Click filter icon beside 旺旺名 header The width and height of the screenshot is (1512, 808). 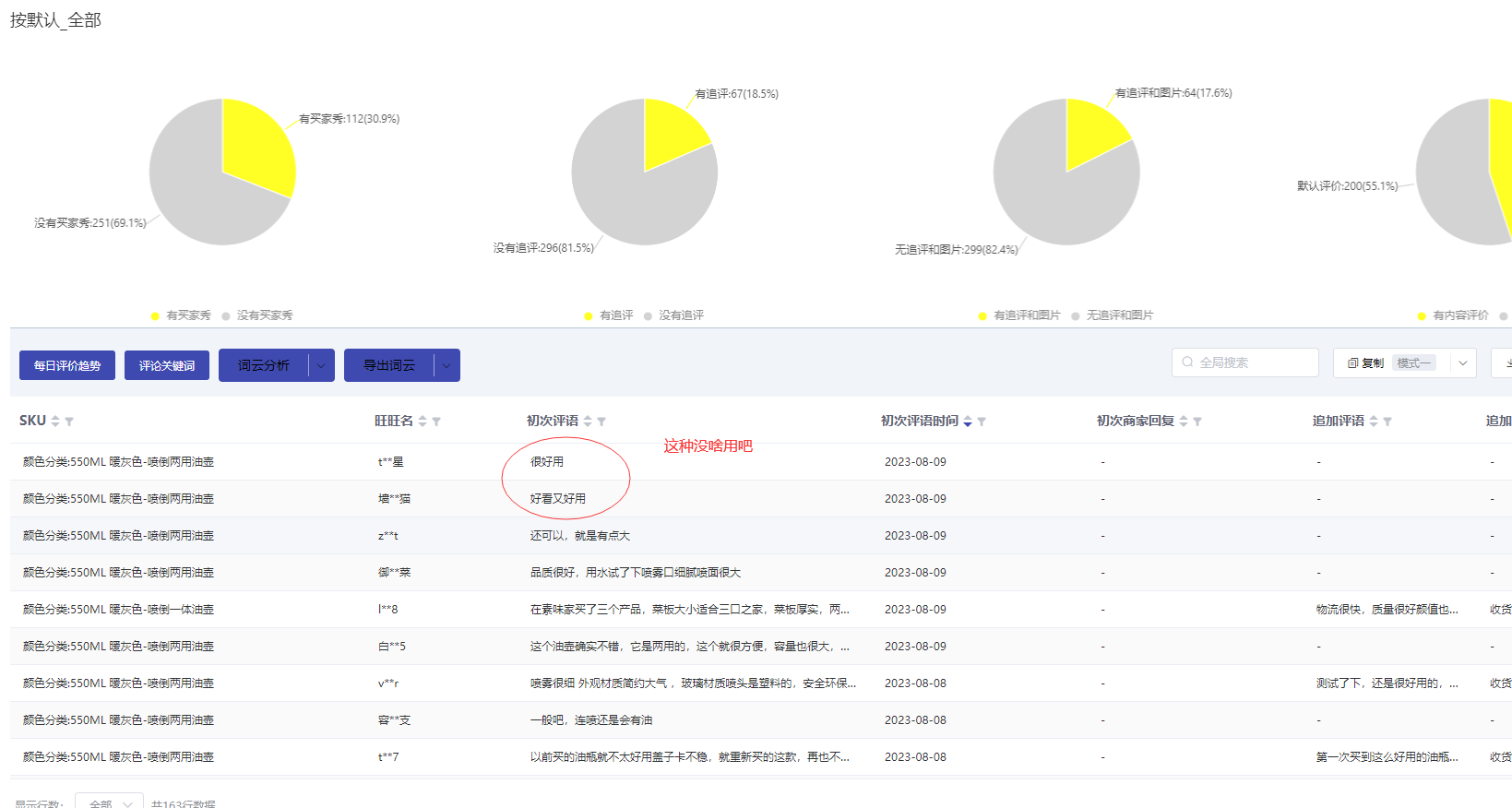[436, 422]
